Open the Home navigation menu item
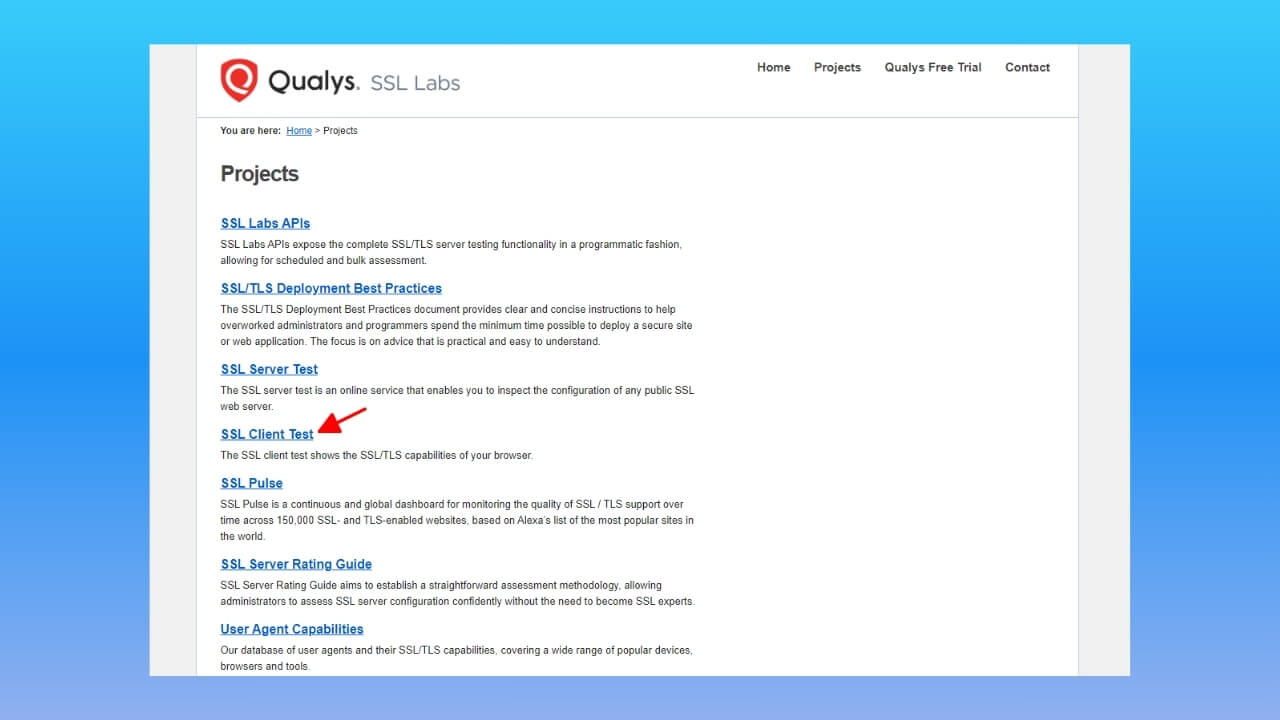 click(773, 67)
